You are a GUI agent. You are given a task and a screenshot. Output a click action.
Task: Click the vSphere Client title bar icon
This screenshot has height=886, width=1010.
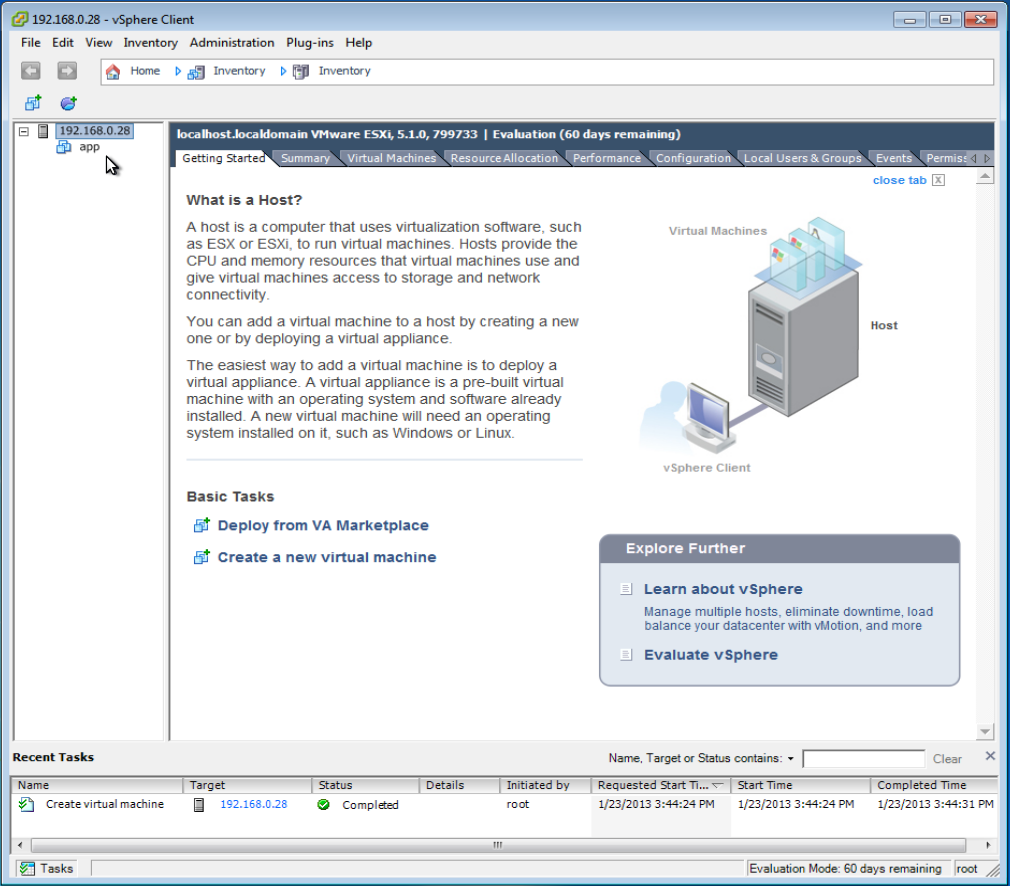click(x=19, y=19)
